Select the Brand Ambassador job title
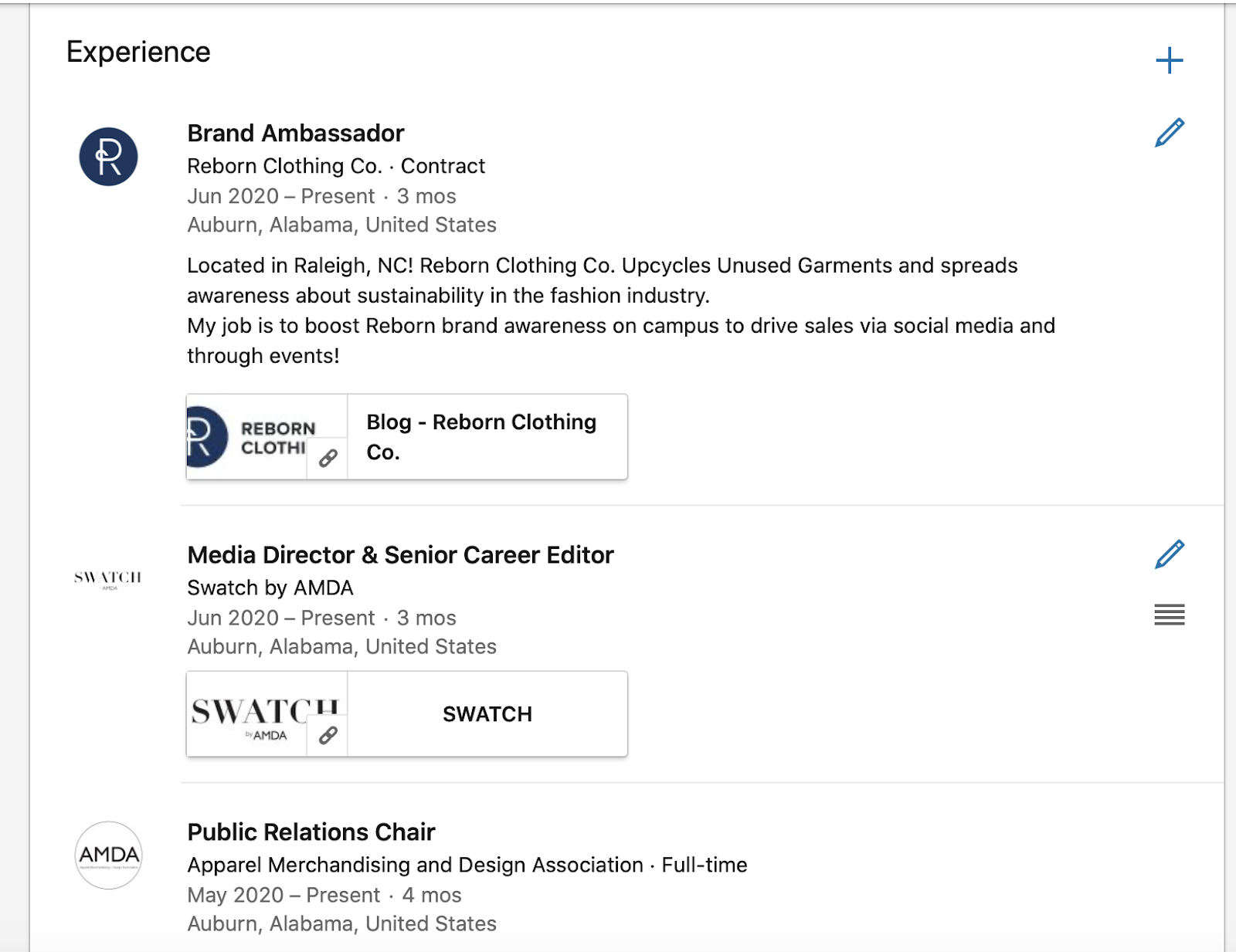Image resolution: width=1236 pixels, height=952 pixels. [x=296, y=133]
